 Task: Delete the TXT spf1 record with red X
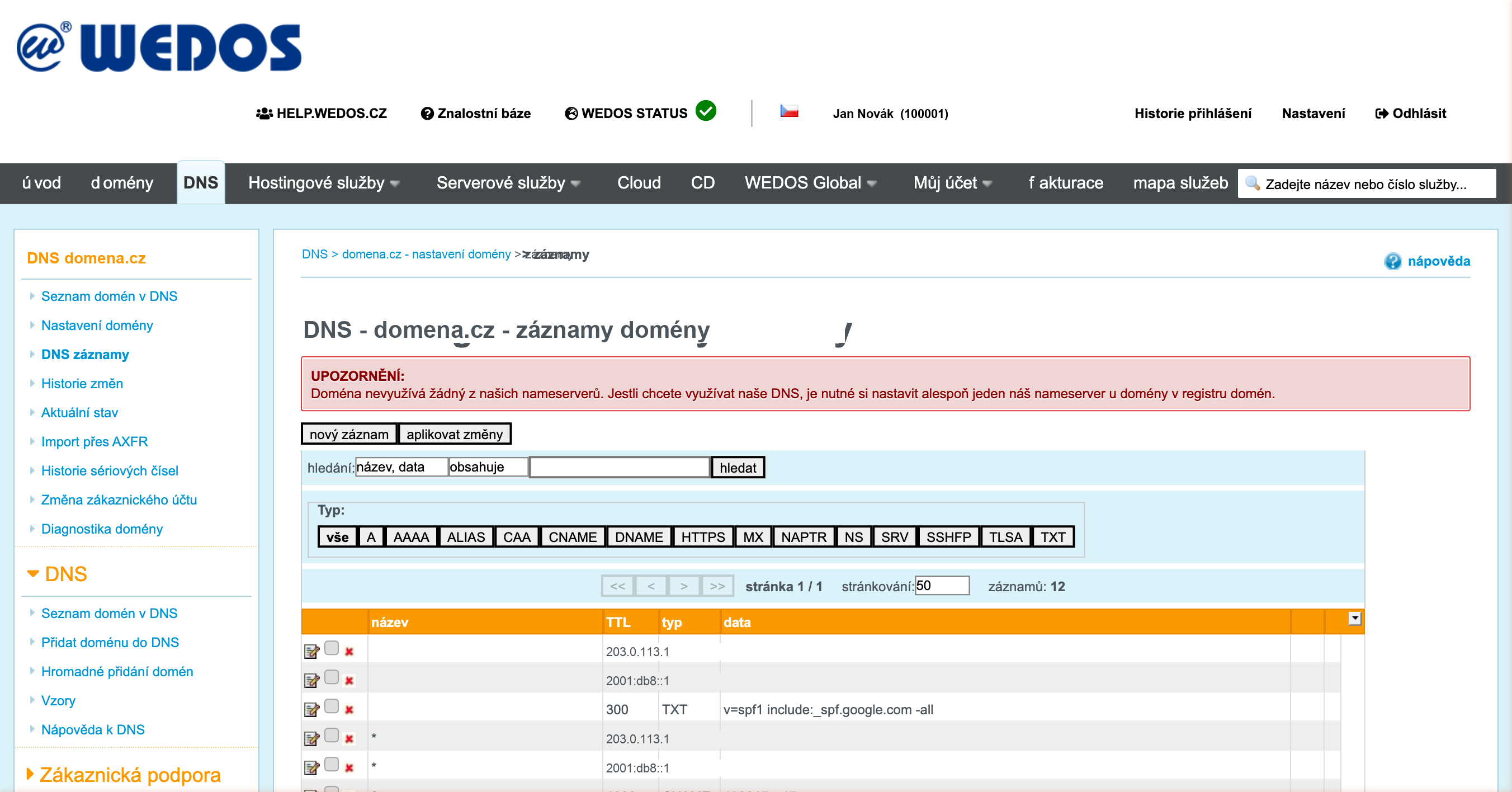349,710
